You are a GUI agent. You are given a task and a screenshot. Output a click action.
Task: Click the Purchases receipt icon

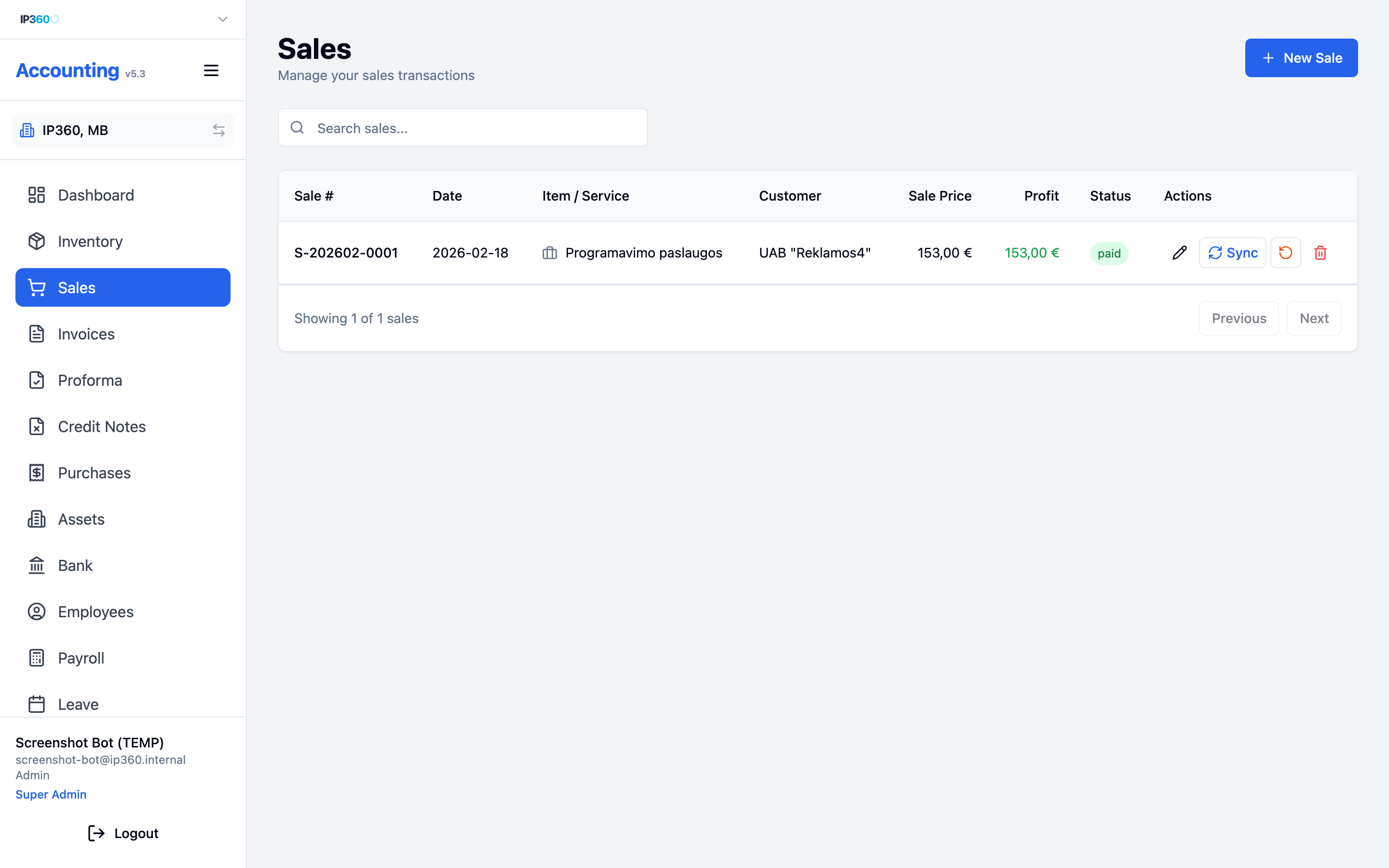37,473
